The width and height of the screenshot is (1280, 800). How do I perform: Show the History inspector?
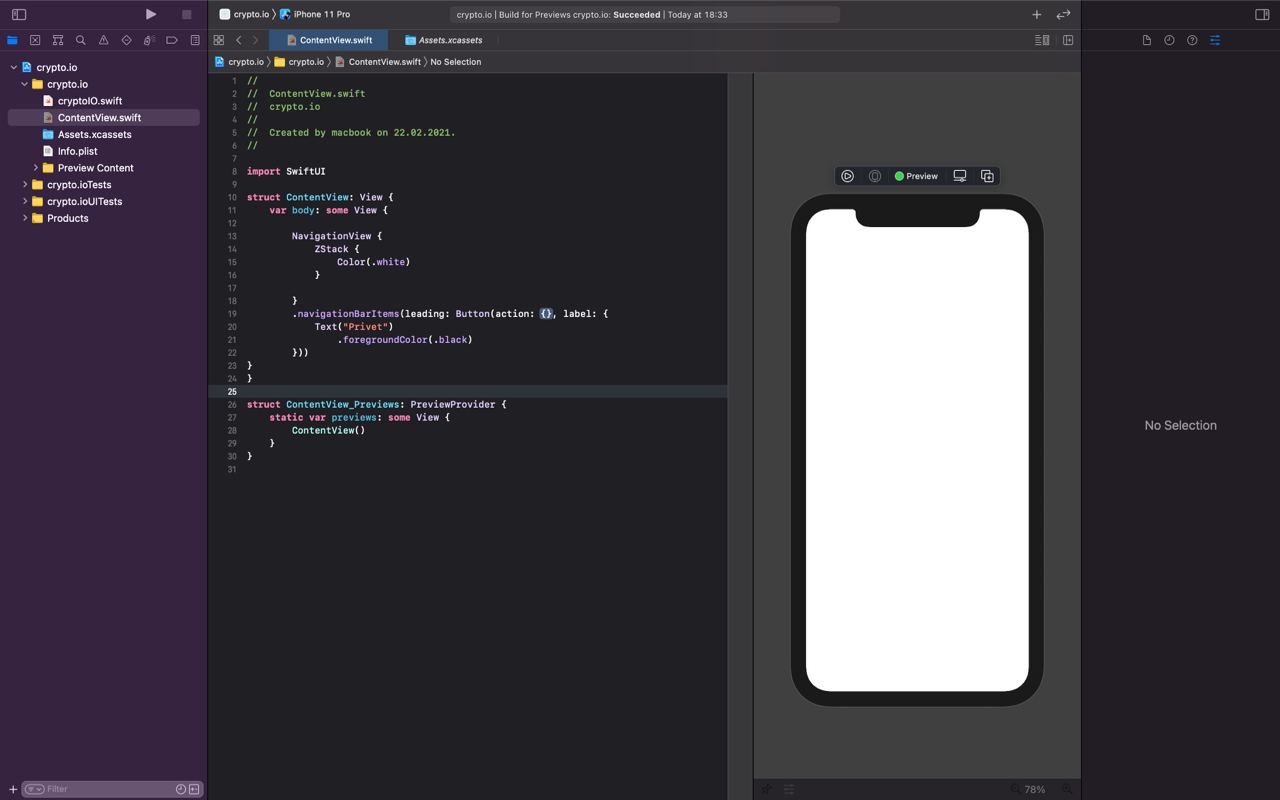1169,40
